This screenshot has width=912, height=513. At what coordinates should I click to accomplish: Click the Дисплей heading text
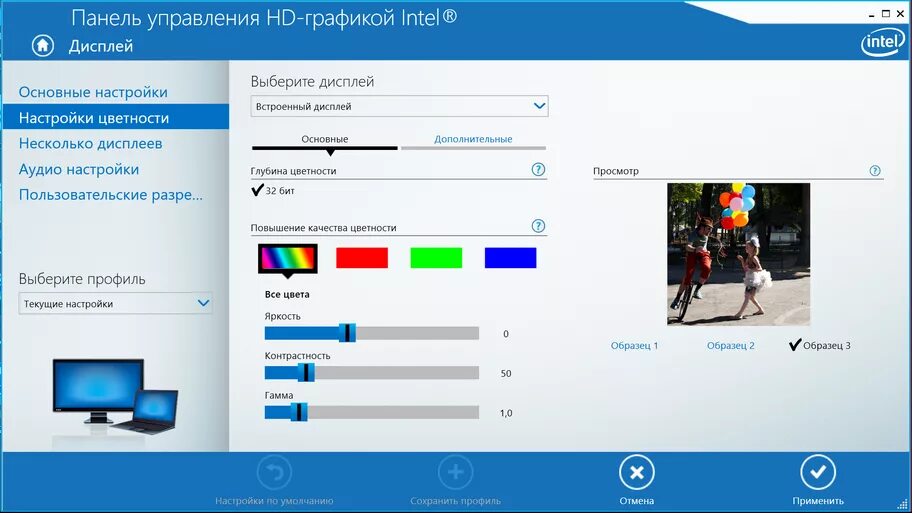[x=101, y=46]
